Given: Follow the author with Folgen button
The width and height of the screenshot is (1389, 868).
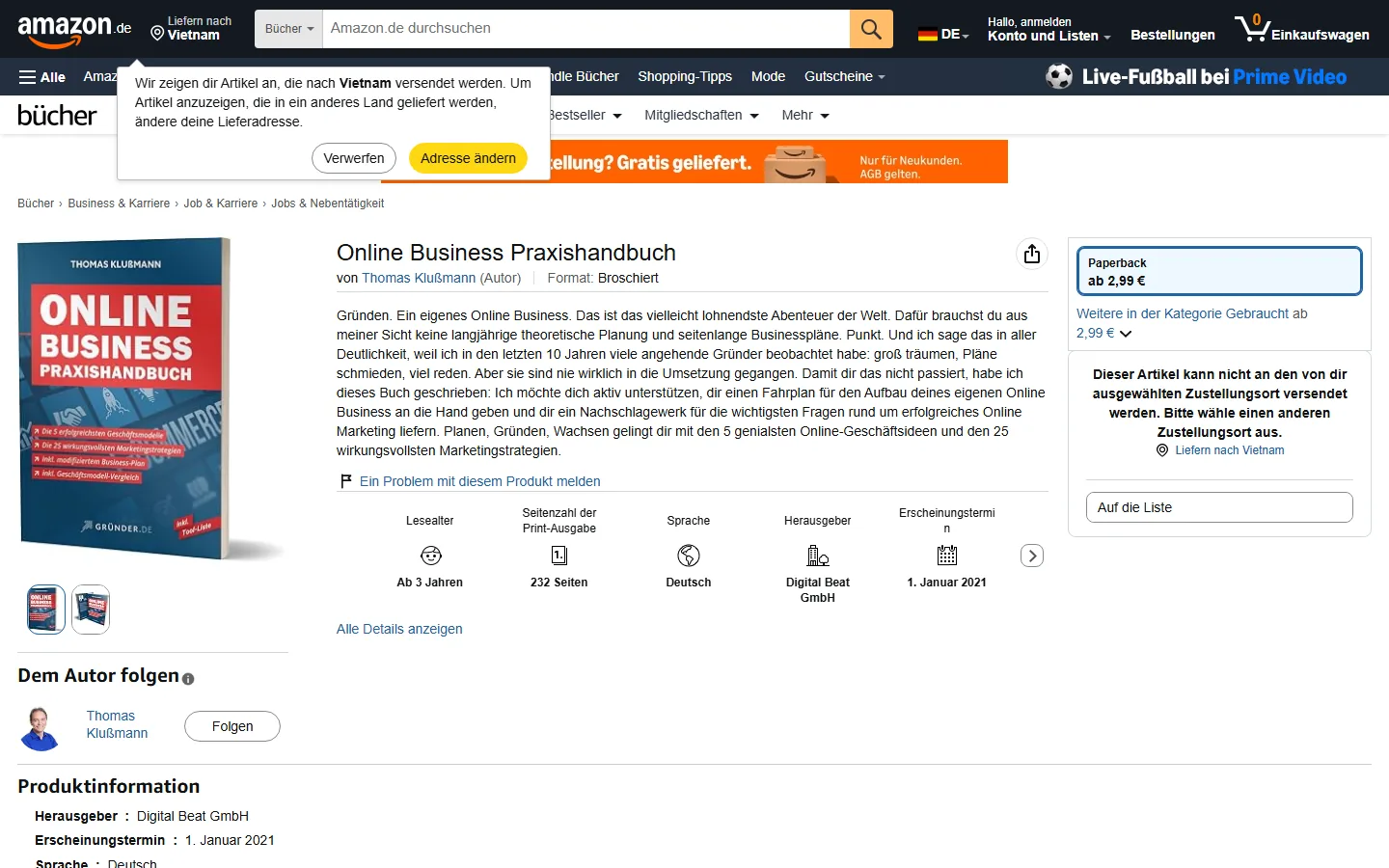Looking at the screenshot, I should point(232,726).
